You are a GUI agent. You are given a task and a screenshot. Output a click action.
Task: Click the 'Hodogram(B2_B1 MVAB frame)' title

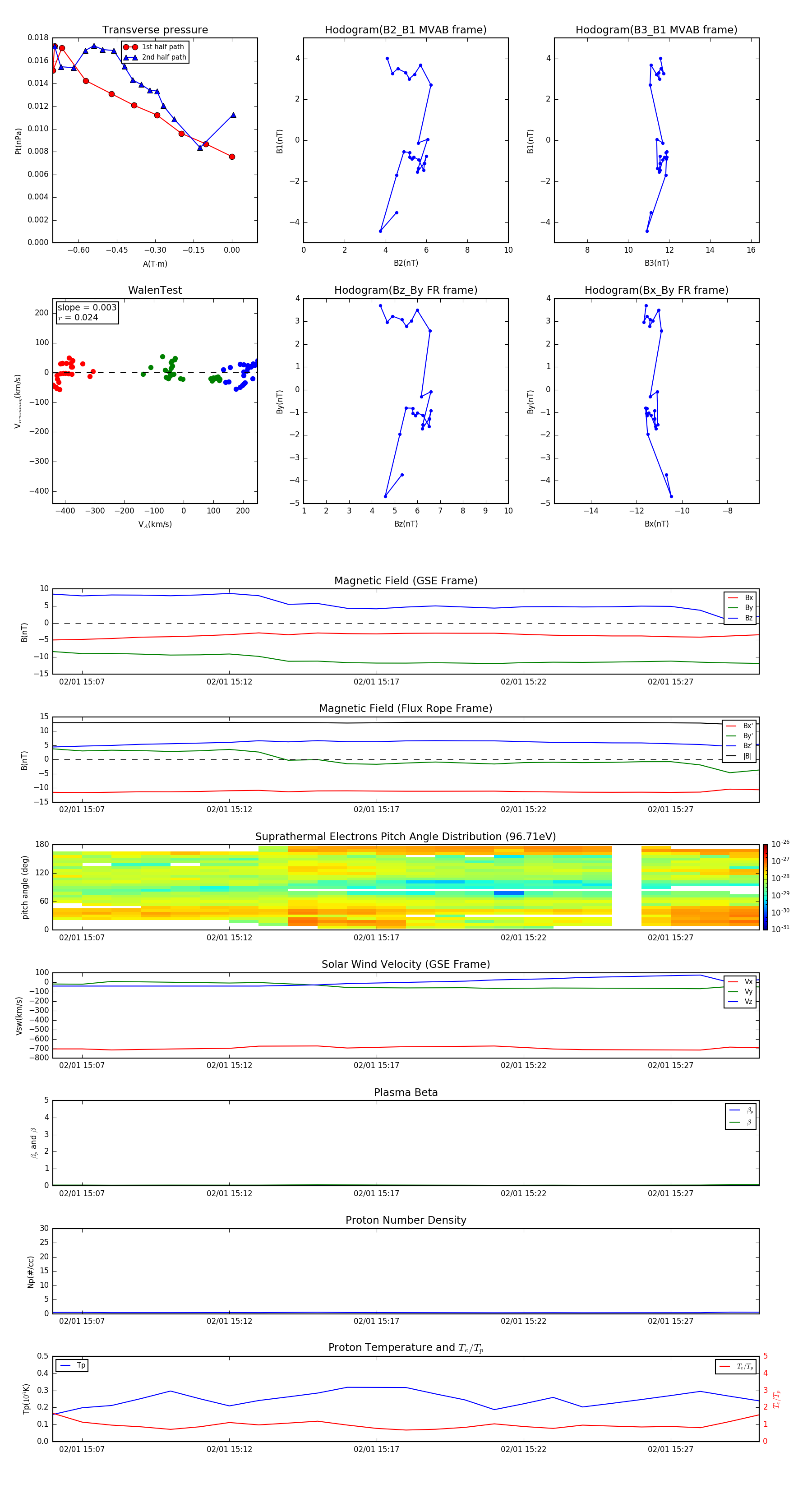point(406,30)
